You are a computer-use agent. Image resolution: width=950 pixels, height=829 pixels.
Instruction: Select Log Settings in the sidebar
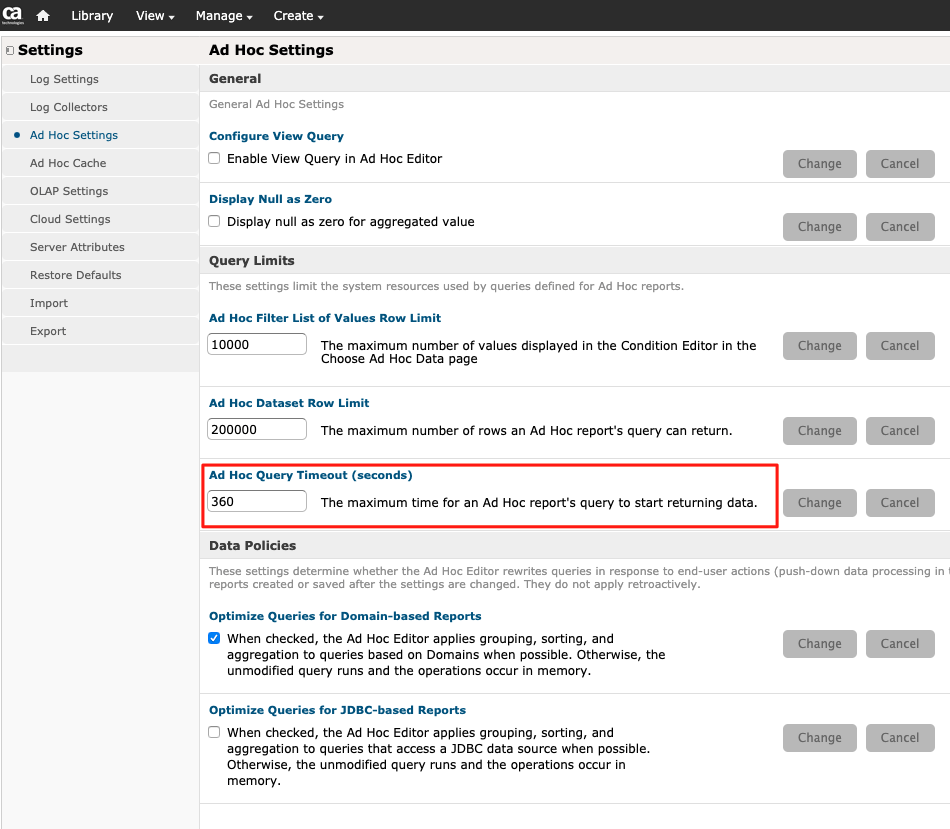[x=64, y=79]
